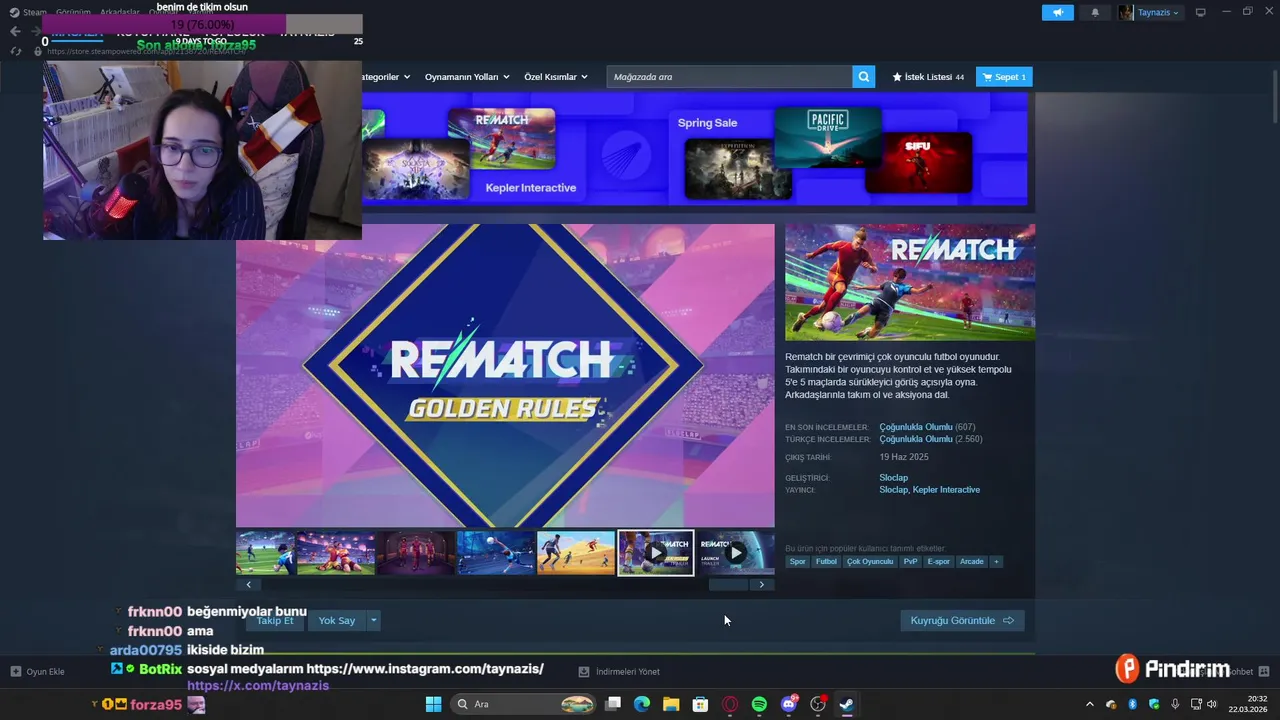Click release date 19 Haz 2025
The height and width of the screenshot is (720, 1280).
[904, 457]
